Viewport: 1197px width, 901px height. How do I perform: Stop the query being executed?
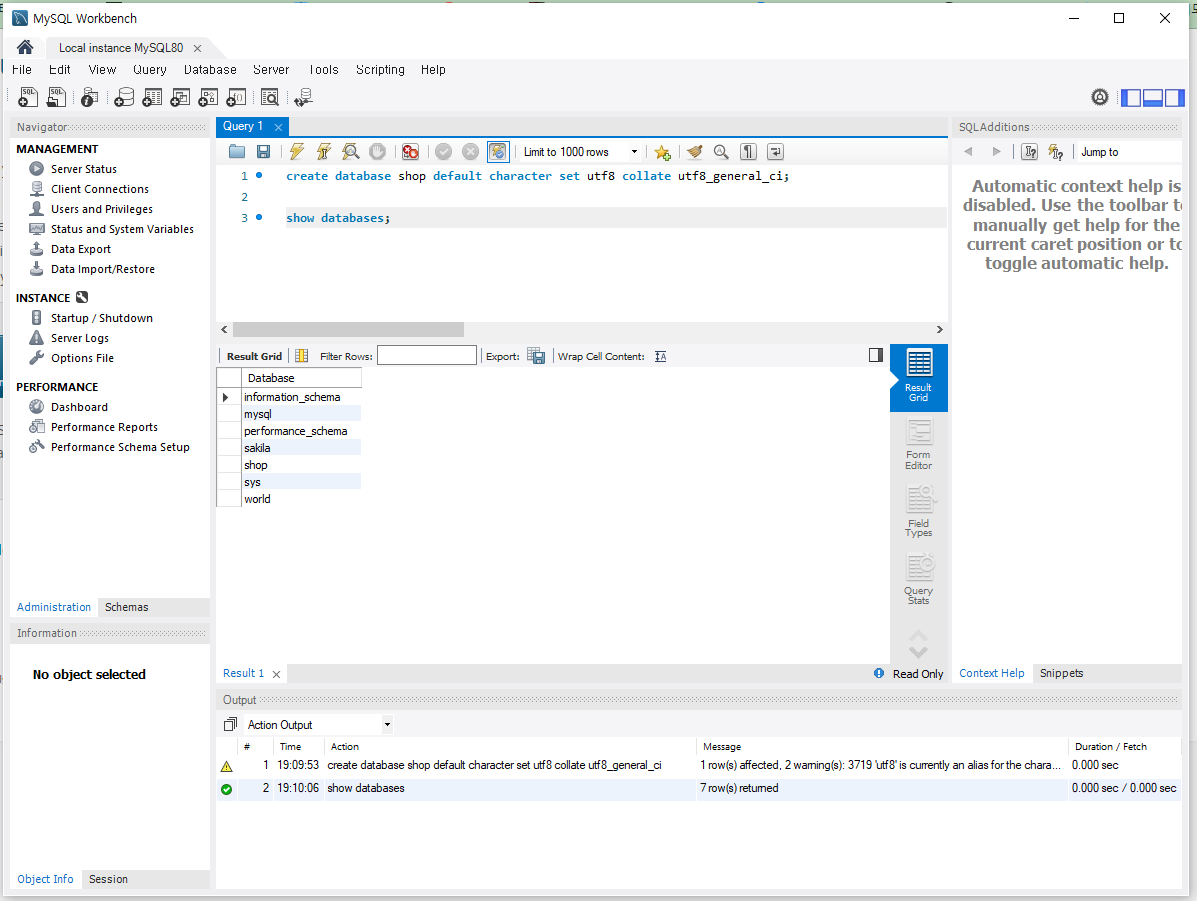pos(377,152)
